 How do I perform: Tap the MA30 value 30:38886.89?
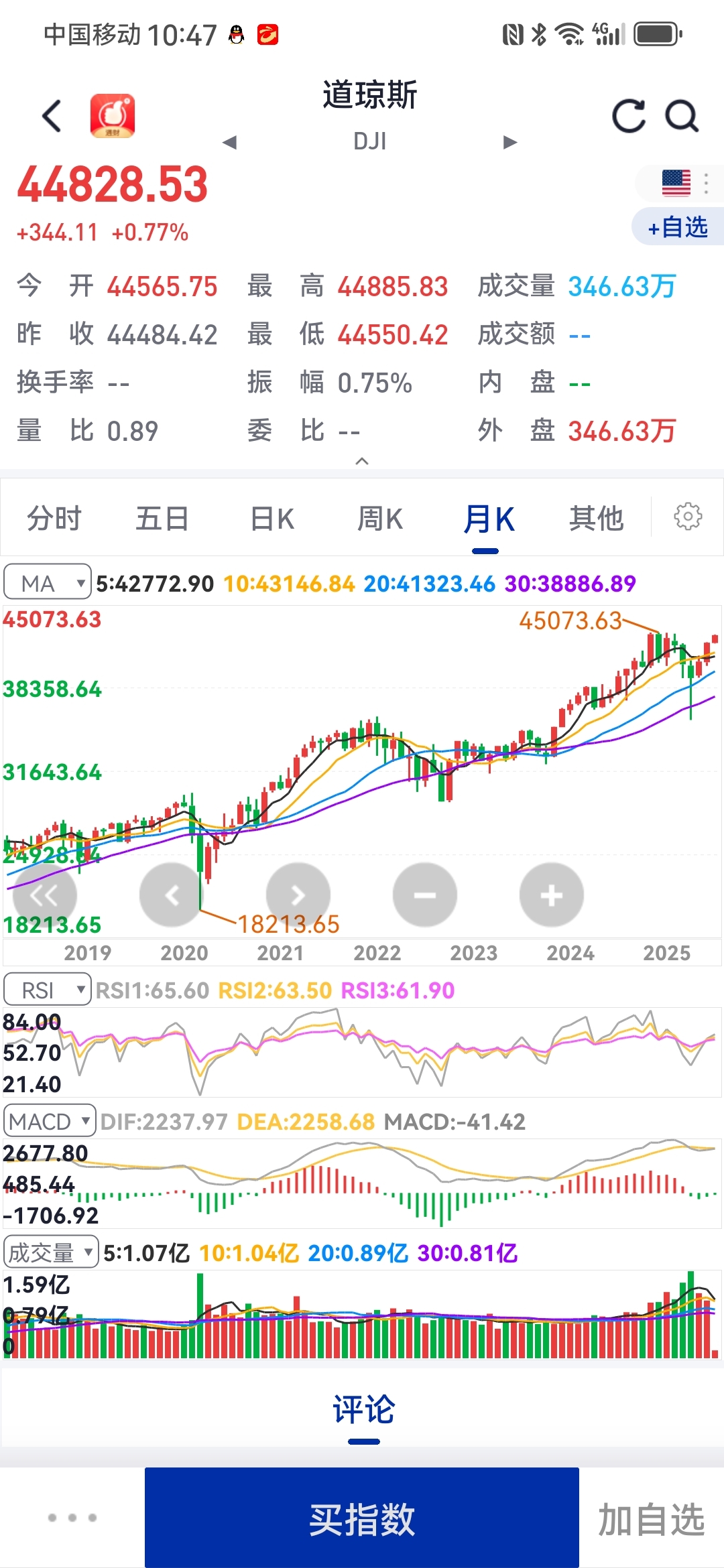pos(570,584)
